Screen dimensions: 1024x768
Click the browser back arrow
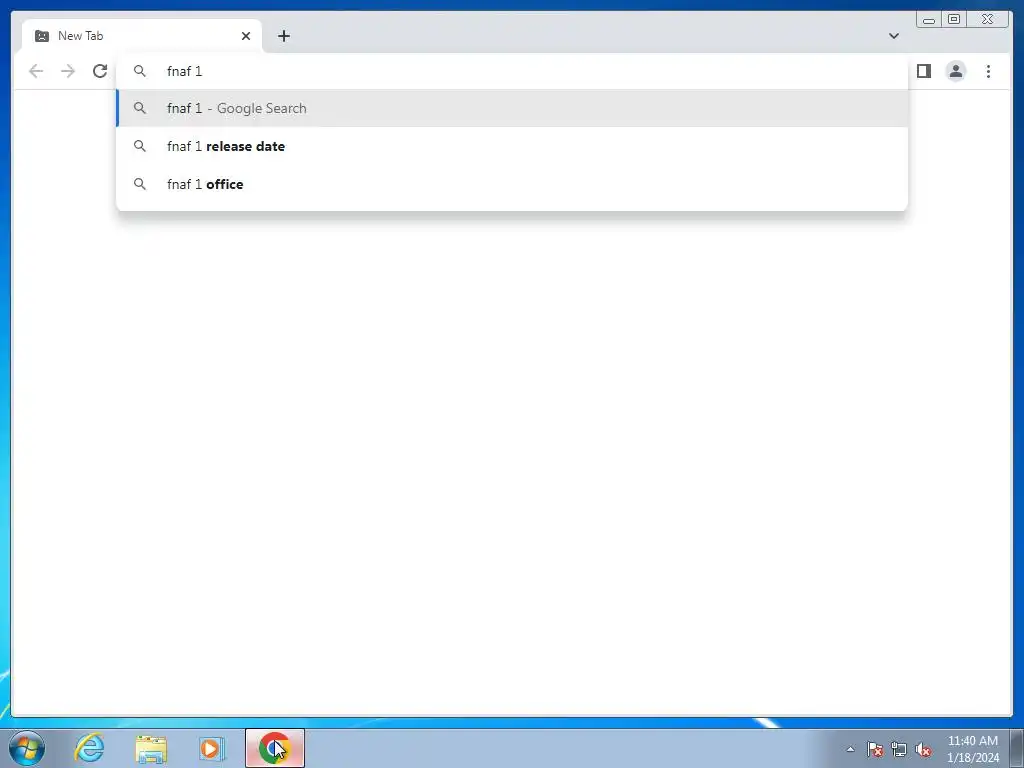click(36, 71)
